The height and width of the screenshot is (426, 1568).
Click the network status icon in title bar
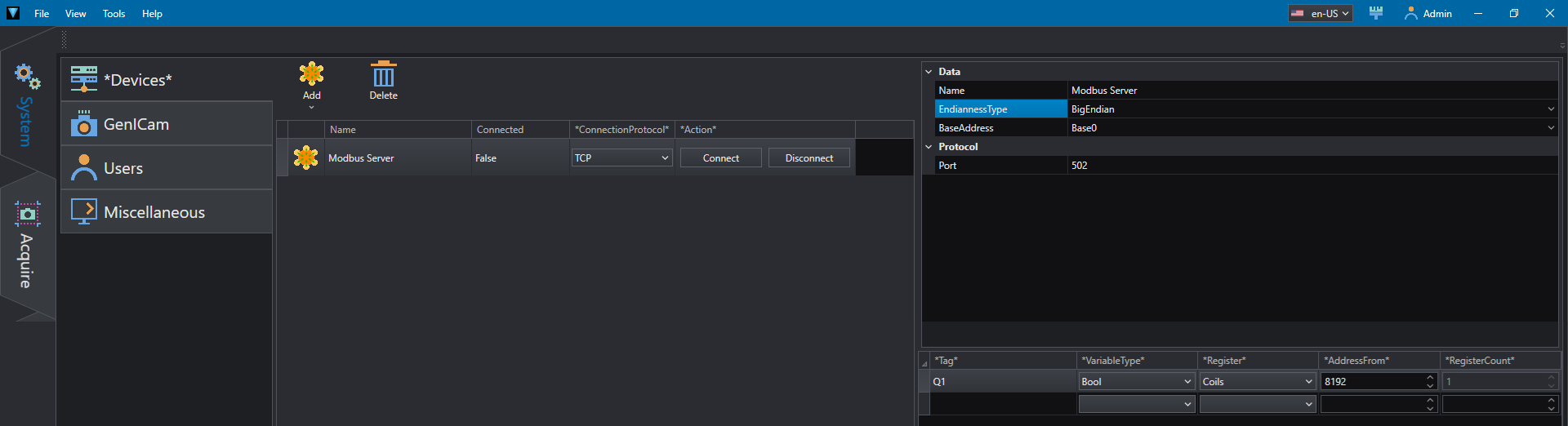1376,13
